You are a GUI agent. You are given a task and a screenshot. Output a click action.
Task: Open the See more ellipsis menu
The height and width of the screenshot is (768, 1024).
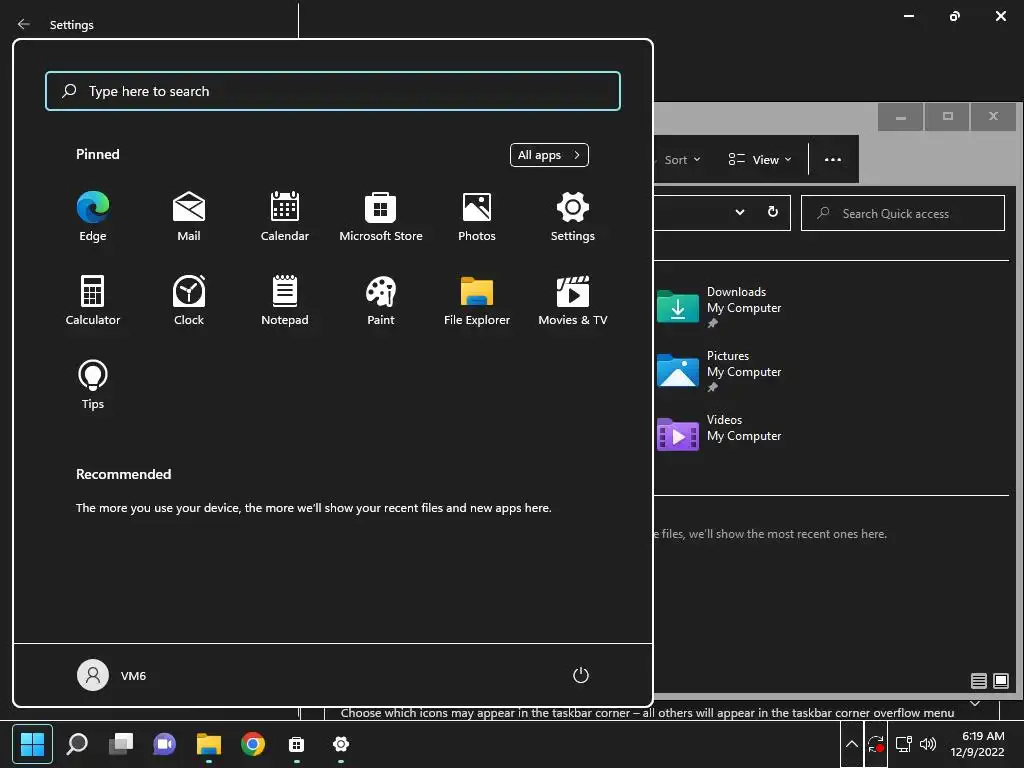833,160
